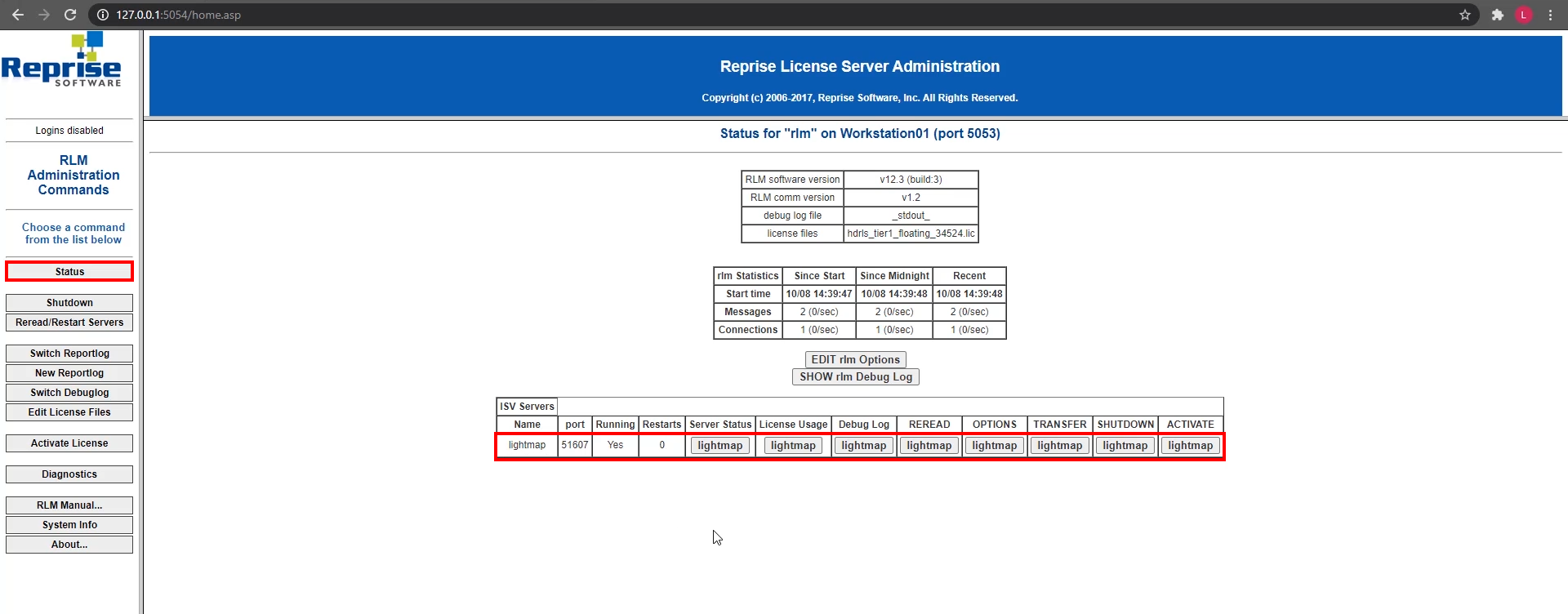Screen dimensions: 1568x614
Task: Go forward in browser history
Action: coord(44,15)
